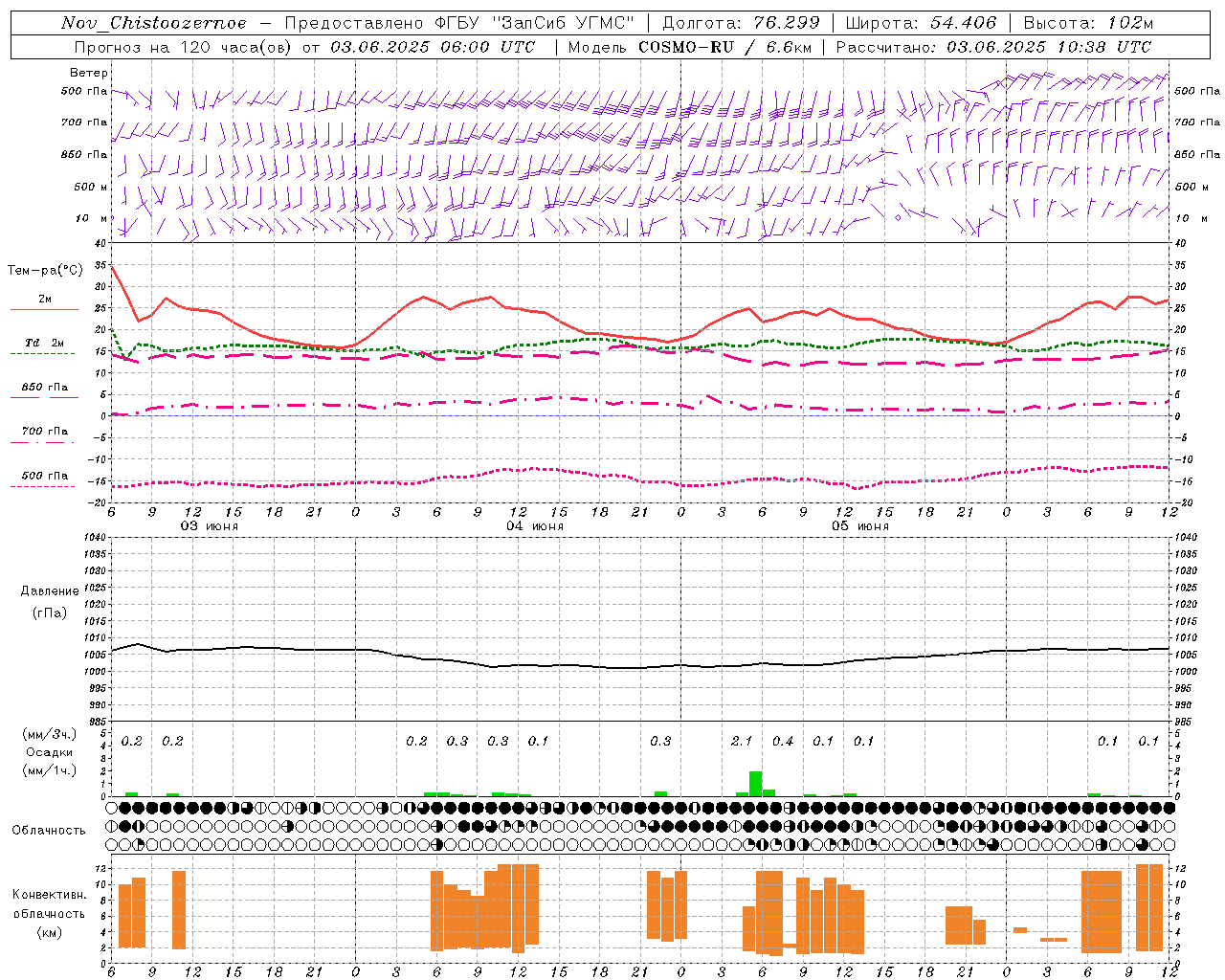Click the Конвективн. облачность panel label
1225x980 pixels.
49,904
